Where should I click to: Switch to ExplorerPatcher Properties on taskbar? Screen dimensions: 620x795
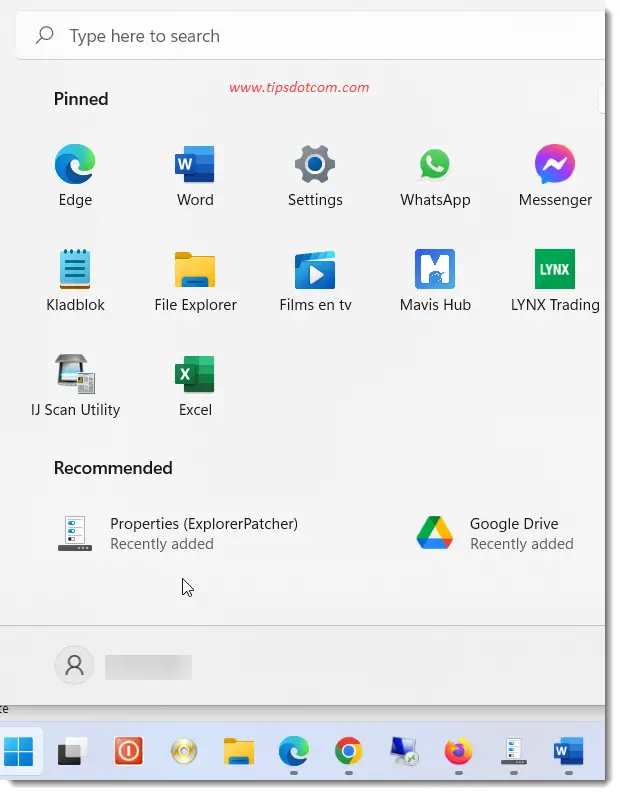[x=514, y=751]
